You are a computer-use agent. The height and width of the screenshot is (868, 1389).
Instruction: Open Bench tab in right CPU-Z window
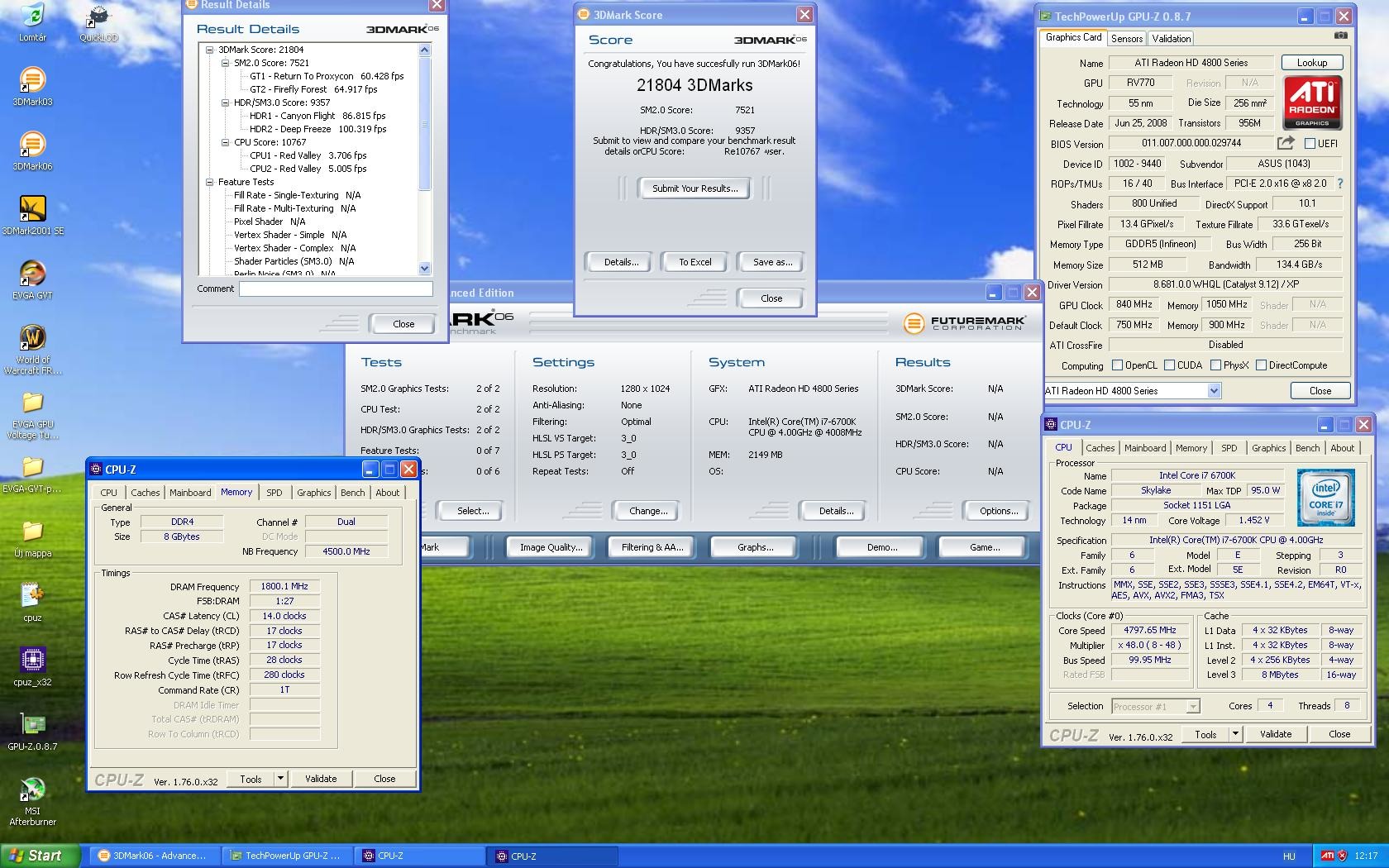click(x=1307, y=448)
